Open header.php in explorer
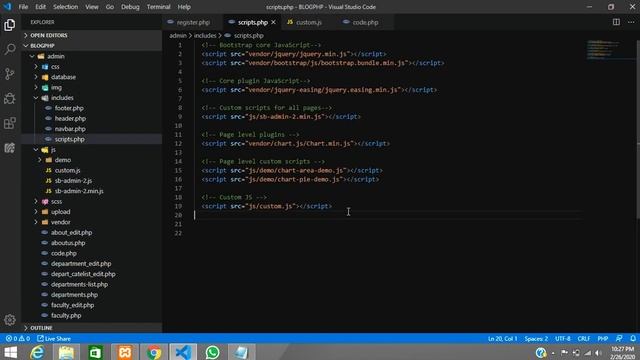Screen dimensions: 640x360 (70, 118)
